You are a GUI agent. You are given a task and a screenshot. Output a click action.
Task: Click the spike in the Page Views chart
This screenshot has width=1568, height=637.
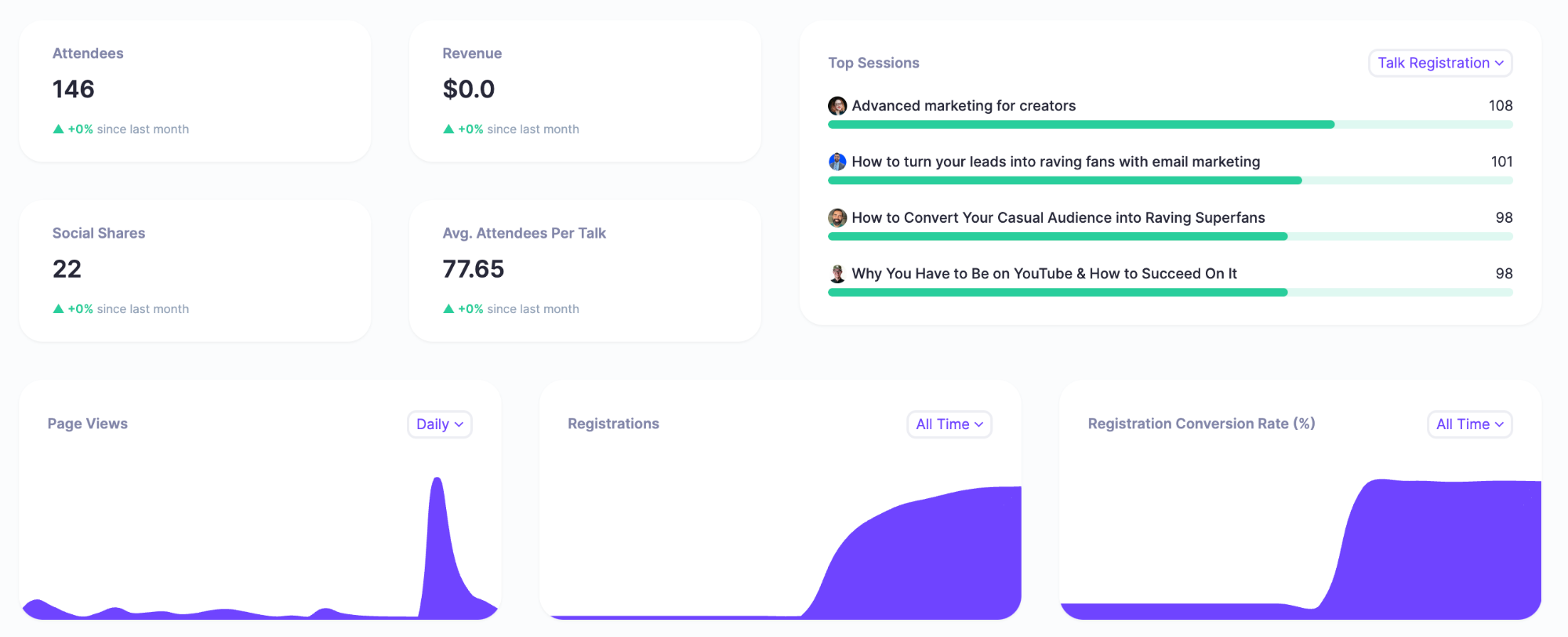(x=437, y=533)
